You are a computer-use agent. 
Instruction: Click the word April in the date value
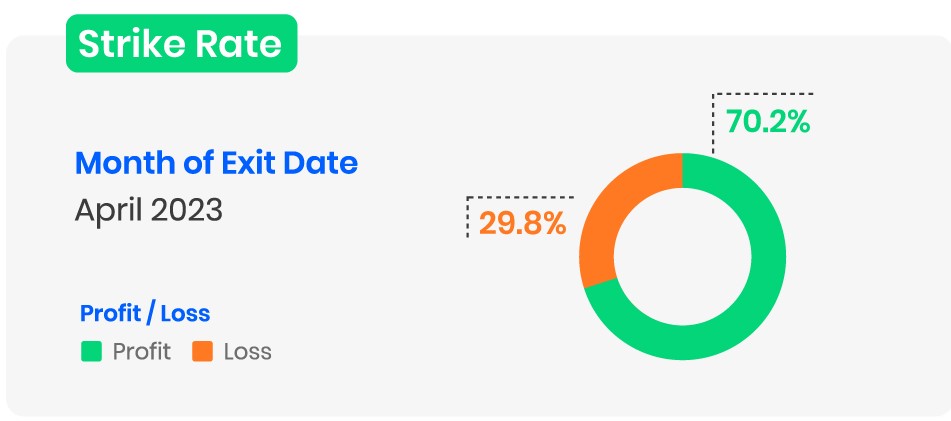point(109,211)
